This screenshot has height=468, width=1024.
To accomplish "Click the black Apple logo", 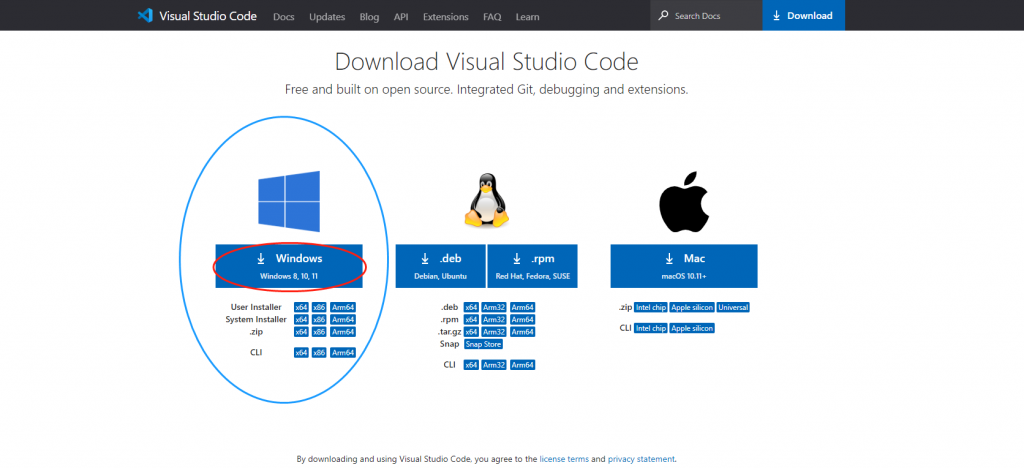I will 684,202.
